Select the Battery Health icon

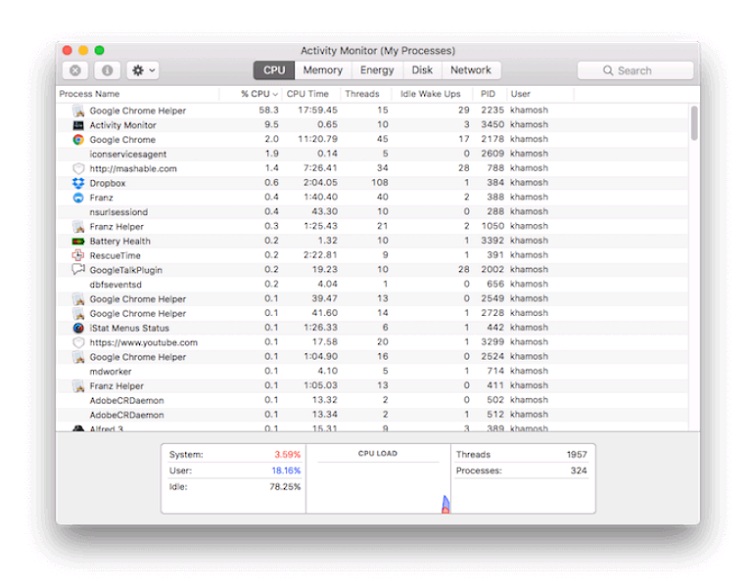coord(78,241)
